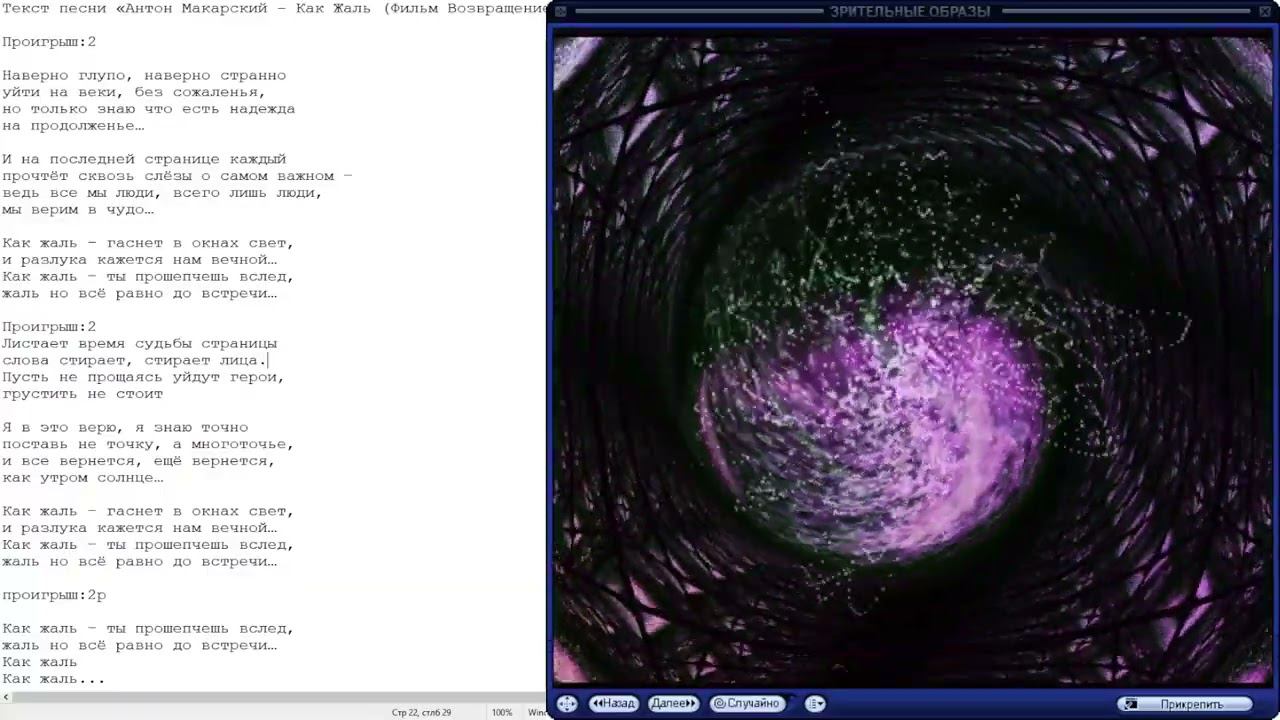The width and height of the screenshot is (1280, 720).
Task: Click line мы верим в чудо…
Action: pyautogui.click(x=78, y=210)
